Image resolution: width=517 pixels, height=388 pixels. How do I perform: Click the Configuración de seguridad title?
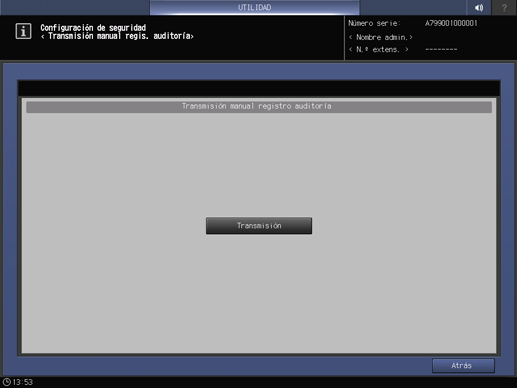point(93,27)
